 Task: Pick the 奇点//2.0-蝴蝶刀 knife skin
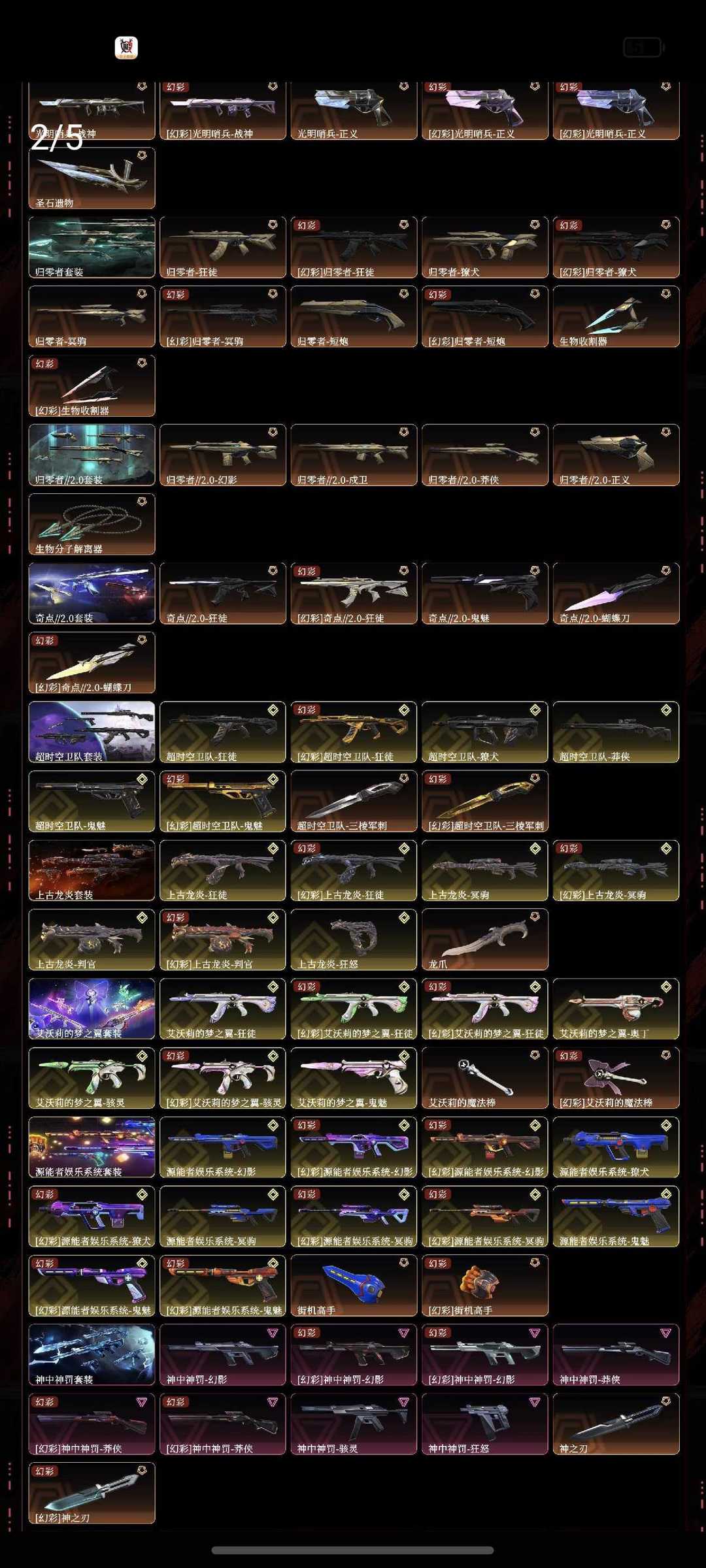pos(616,594)
